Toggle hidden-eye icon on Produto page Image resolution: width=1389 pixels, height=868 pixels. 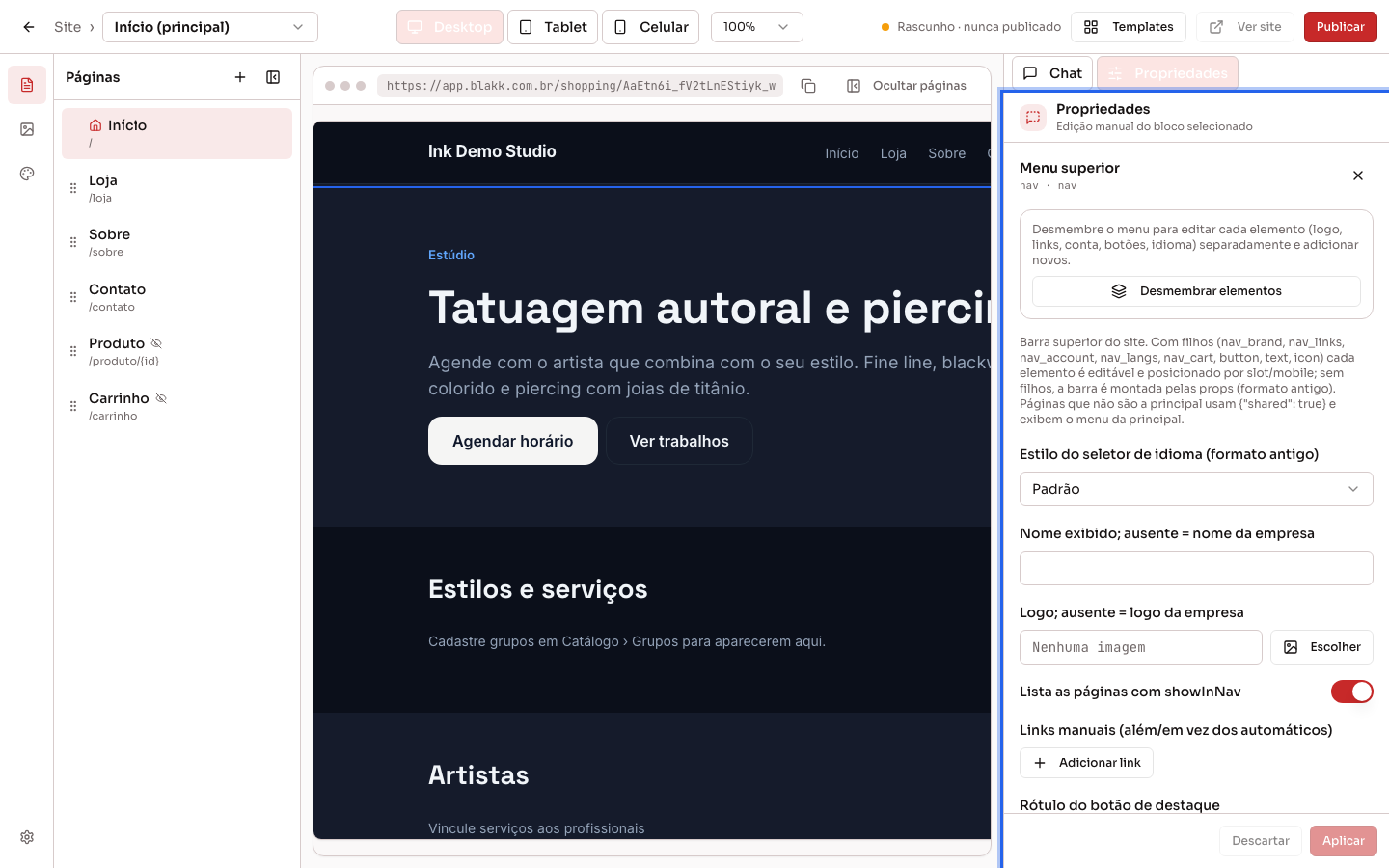pyautogui.click(x=156, y=343)
